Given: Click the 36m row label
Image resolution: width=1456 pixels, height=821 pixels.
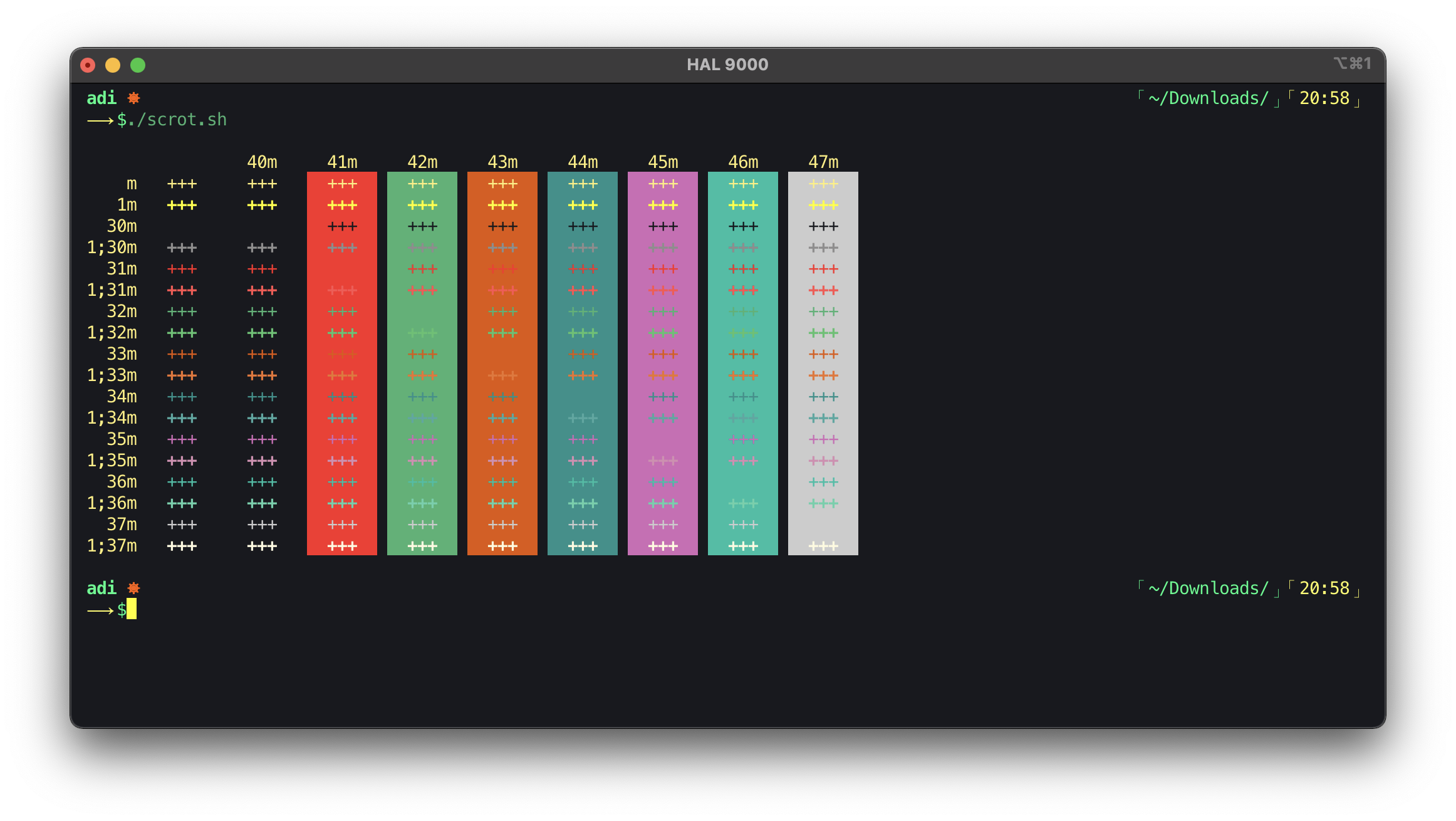Looking at the screenshot, I should [122, 482].
